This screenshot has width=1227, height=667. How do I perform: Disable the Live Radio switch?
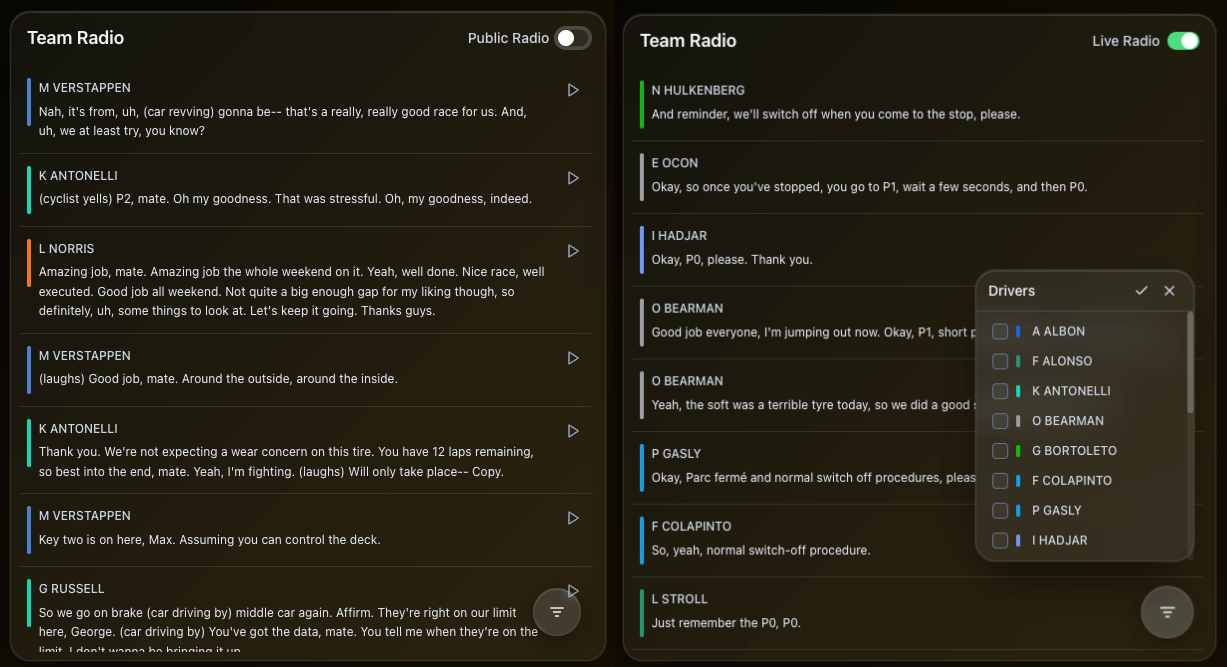1183,41
